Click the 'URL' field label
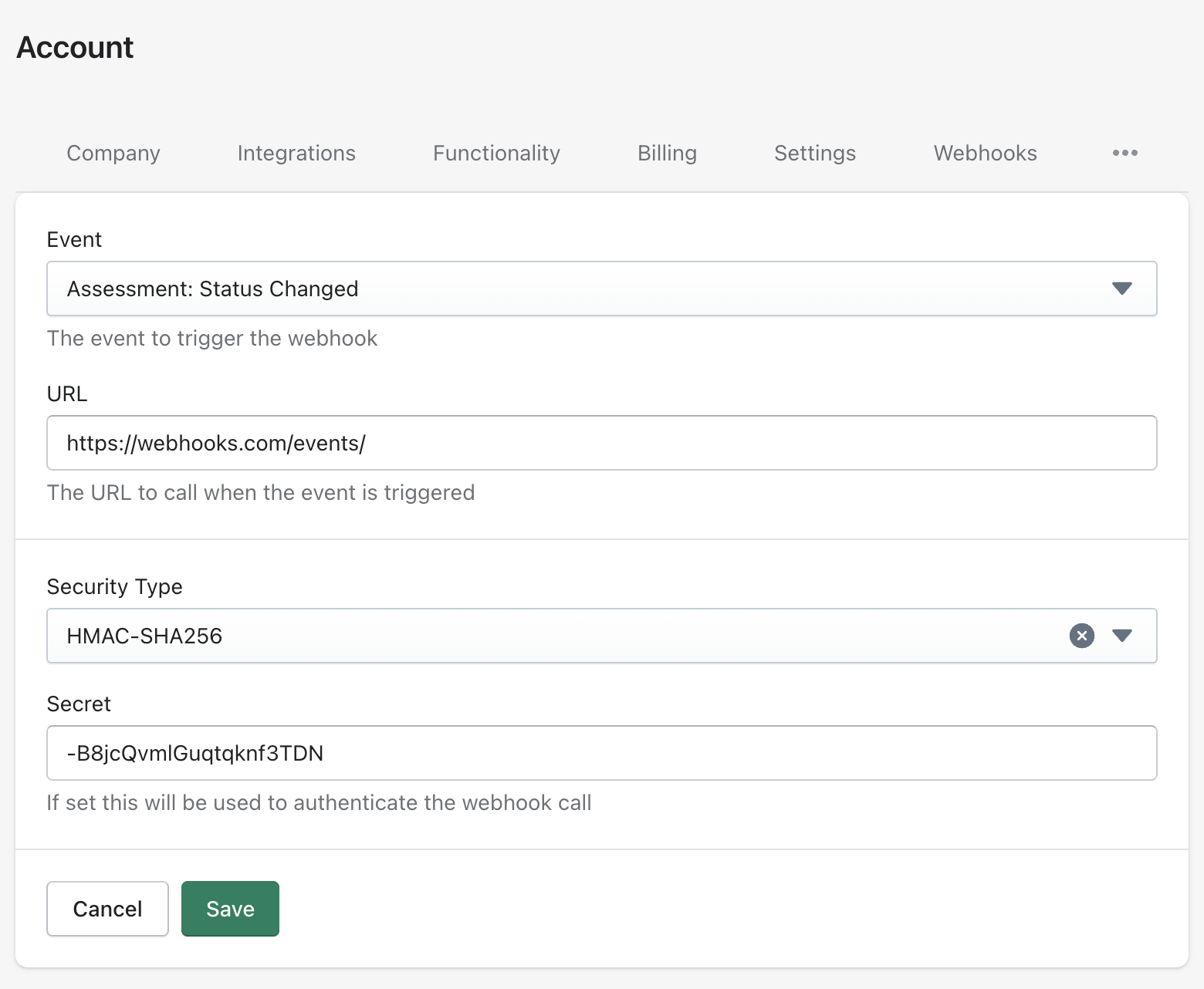The width and height of the screenshot is (1204, 989). [x=67, y=394]
